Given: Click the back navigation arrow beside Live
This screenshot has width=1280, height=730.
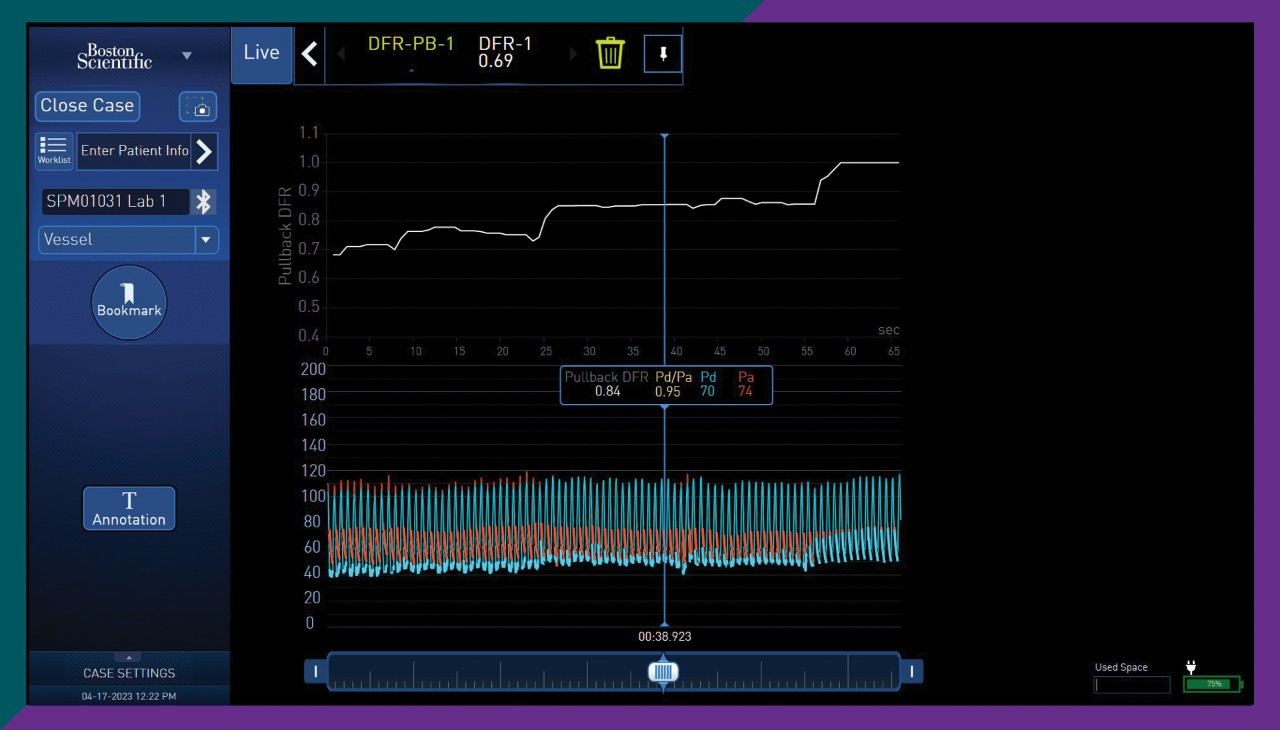Looking at the screenshot, I should [x=309, y=53].
